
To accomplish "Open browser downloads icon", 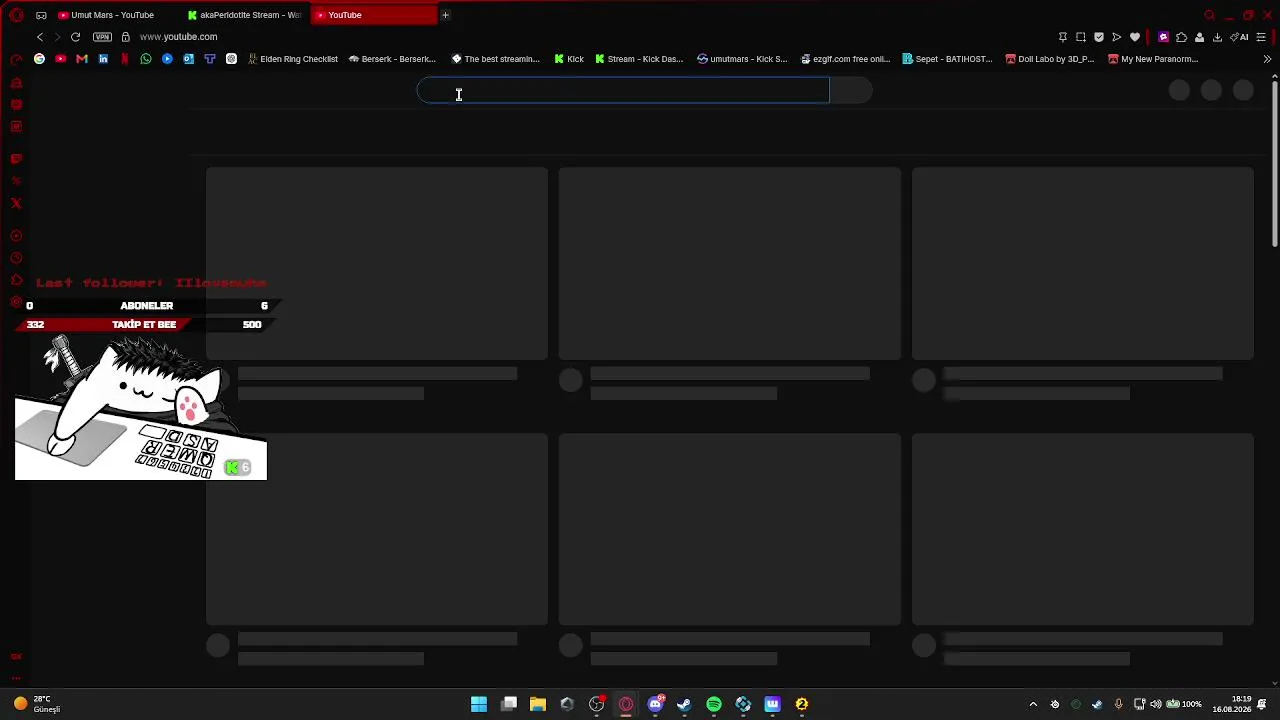I will pos(1217,37).
